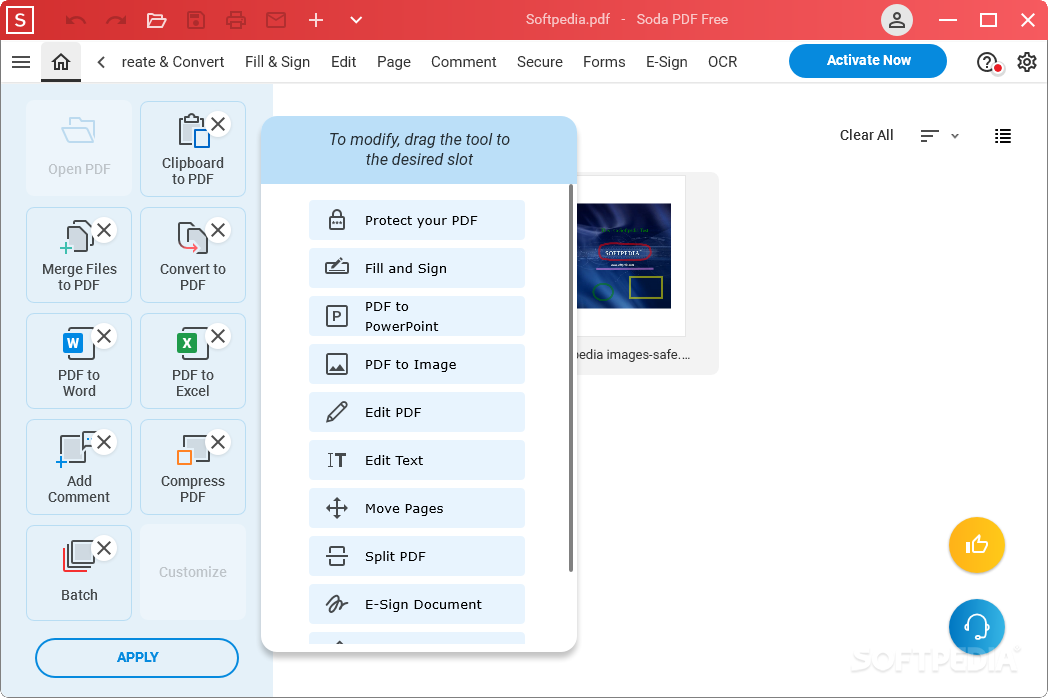Select the Compress PDF tile
This screenshot has width=1048, height=698.
coord(192,467)
